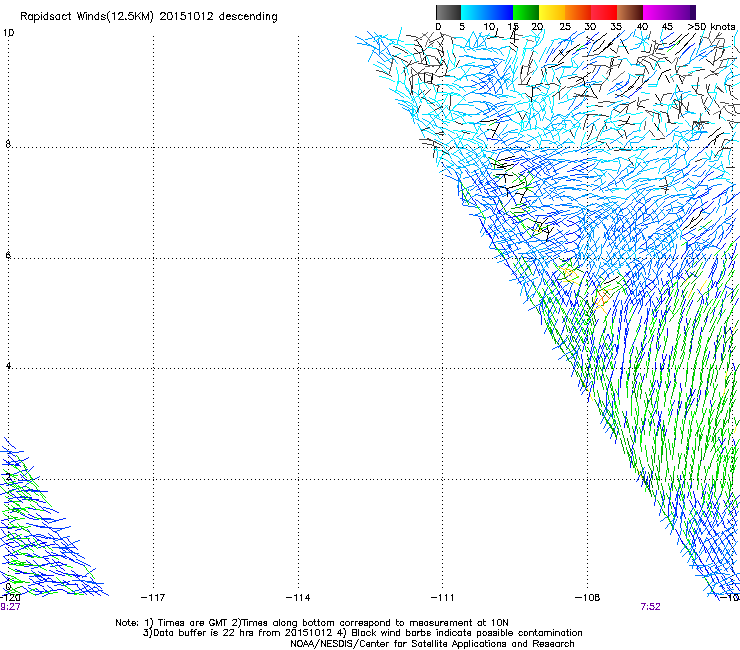This screenshot has width=740, height=650.
Task: Click the 'Times are GMT' note line
Action: pyautogui.click(x=312, y=623)
